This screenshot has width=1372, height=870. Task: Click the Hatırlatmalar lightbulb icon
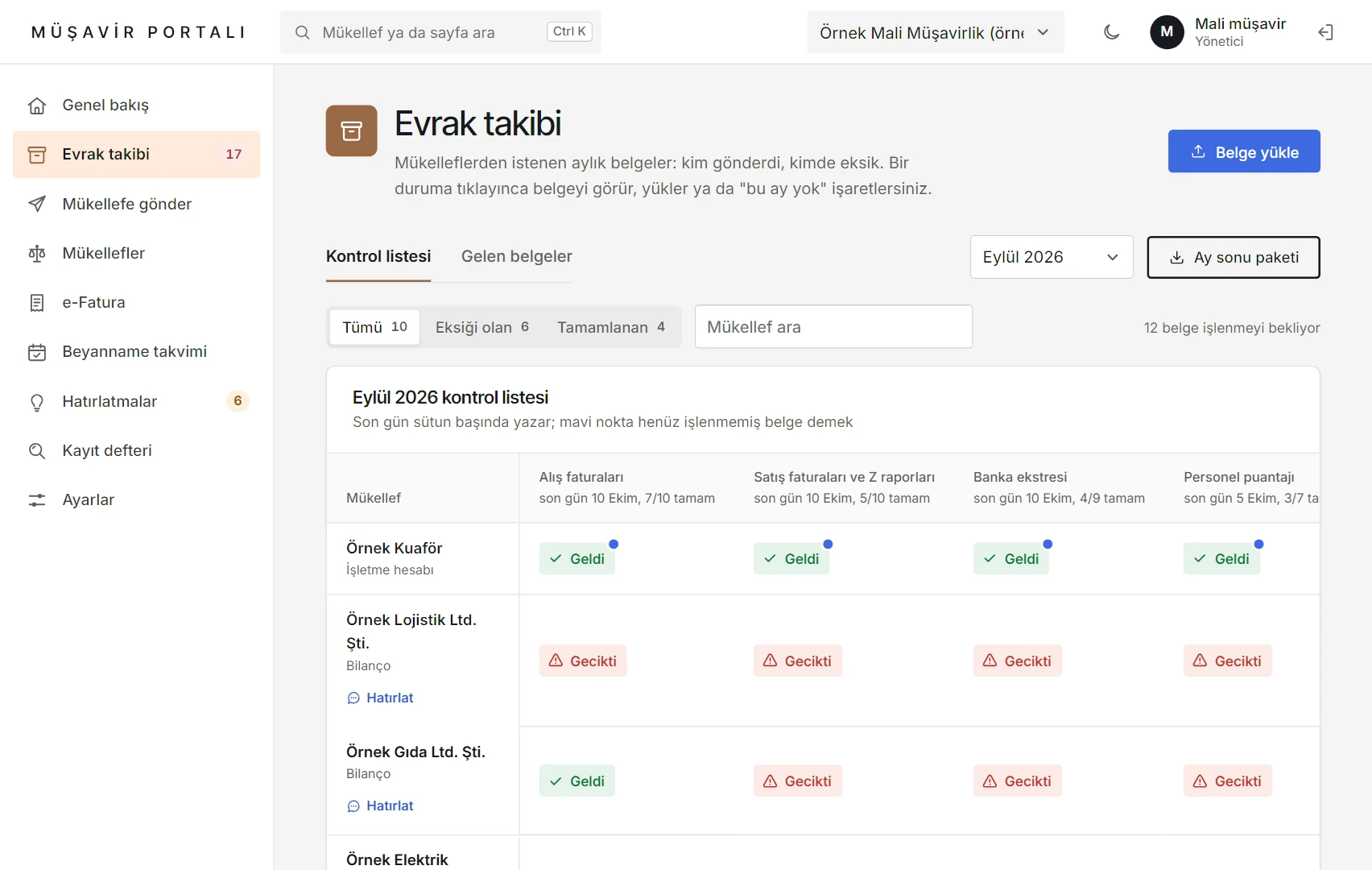(x=37, y=402)
